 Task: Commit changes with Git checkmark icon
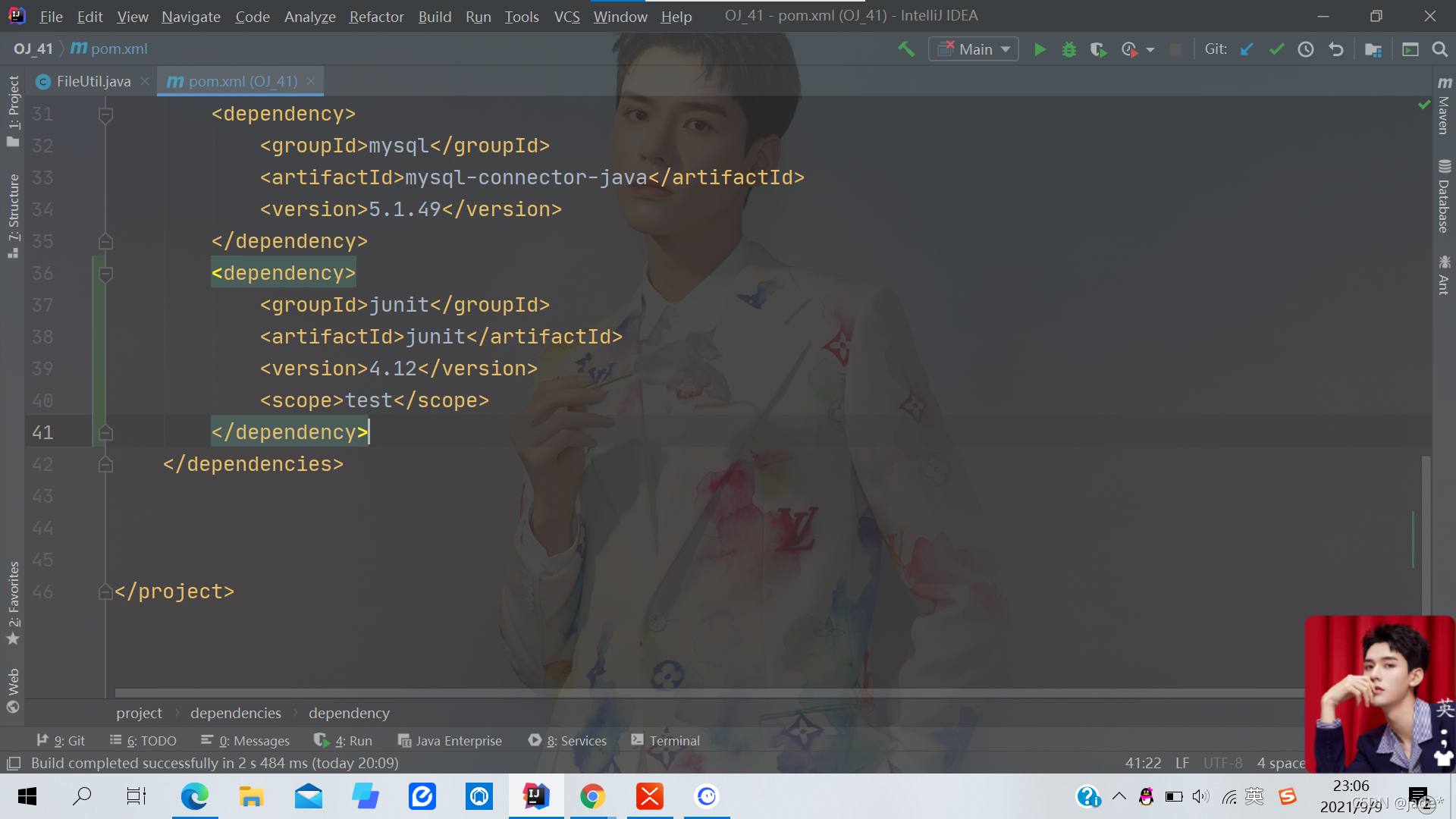pos(1276,49)
